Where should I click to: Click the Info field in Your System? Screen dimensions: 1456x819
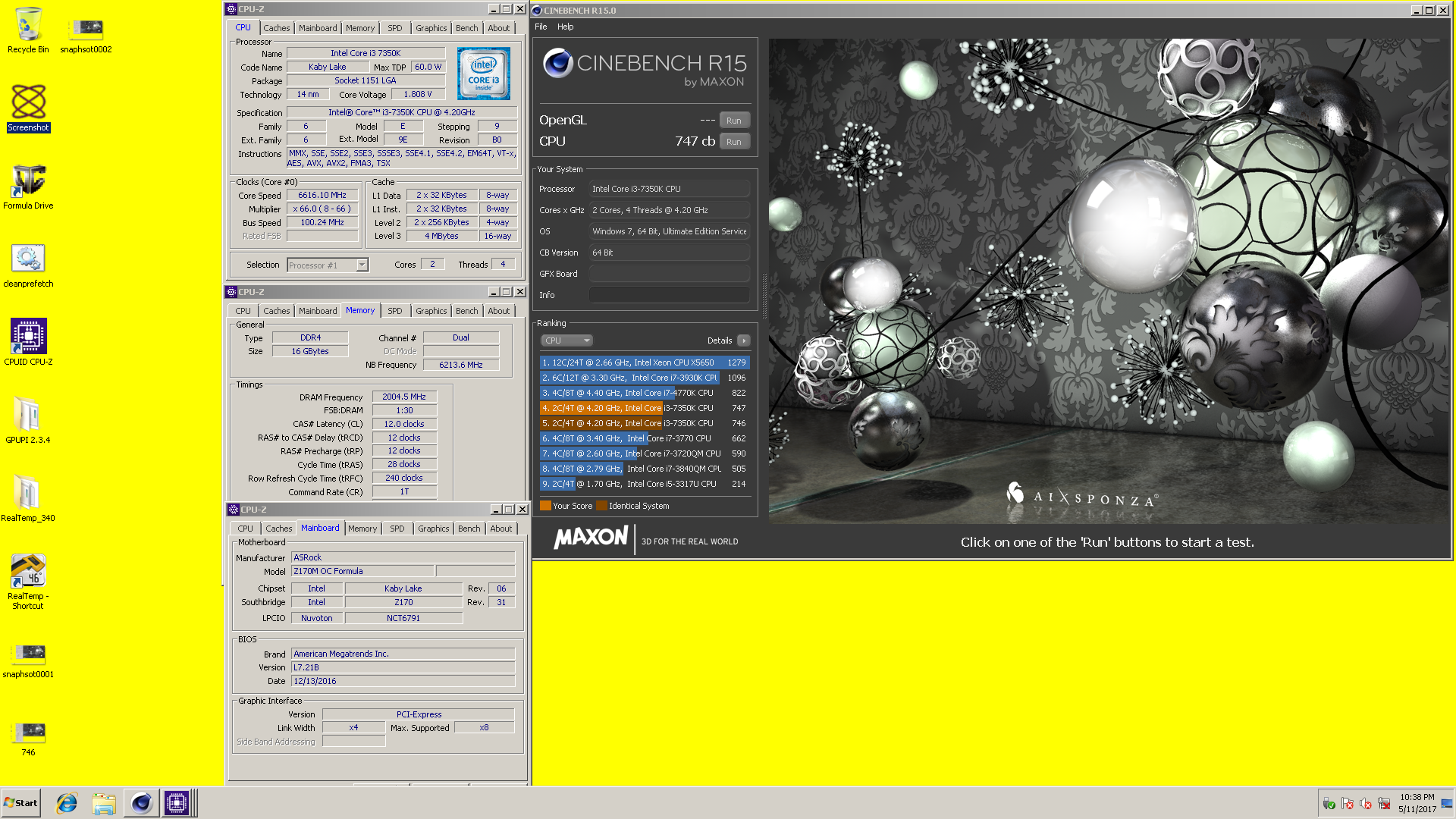[x=670, y=295]
